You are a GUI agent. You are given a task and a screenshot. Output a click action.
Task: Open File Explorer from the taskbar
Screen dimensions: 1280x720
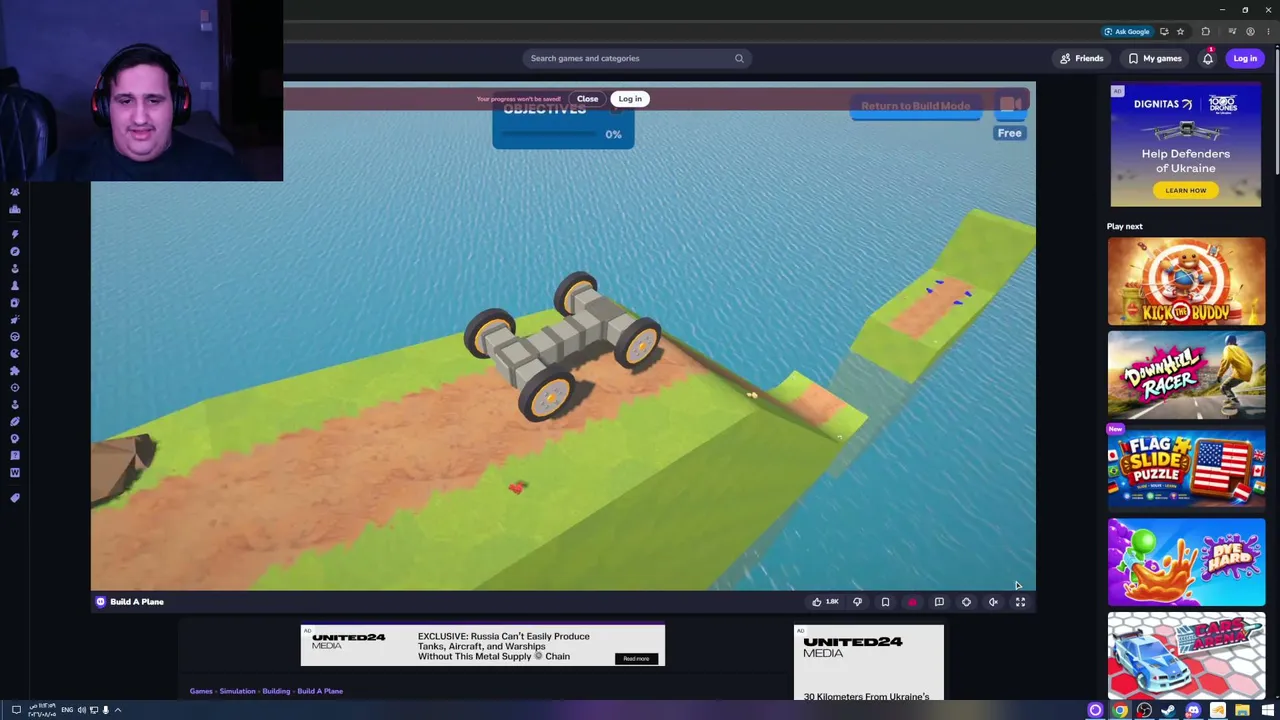pos(1242,711)
